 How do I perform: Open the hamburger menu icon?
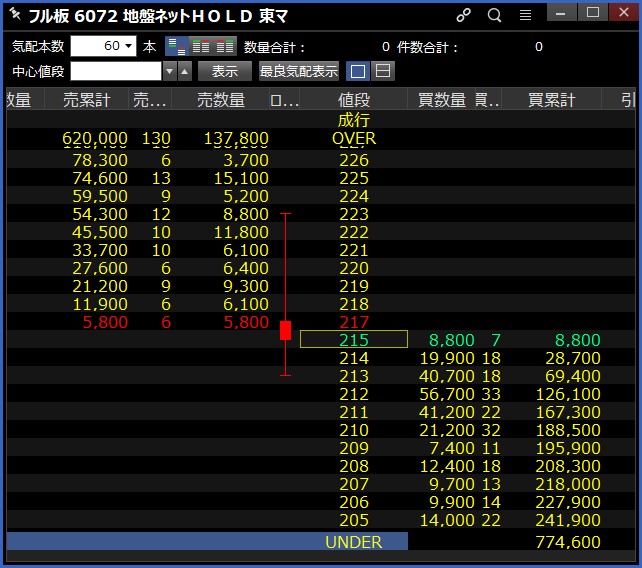(x=525, y=16)
